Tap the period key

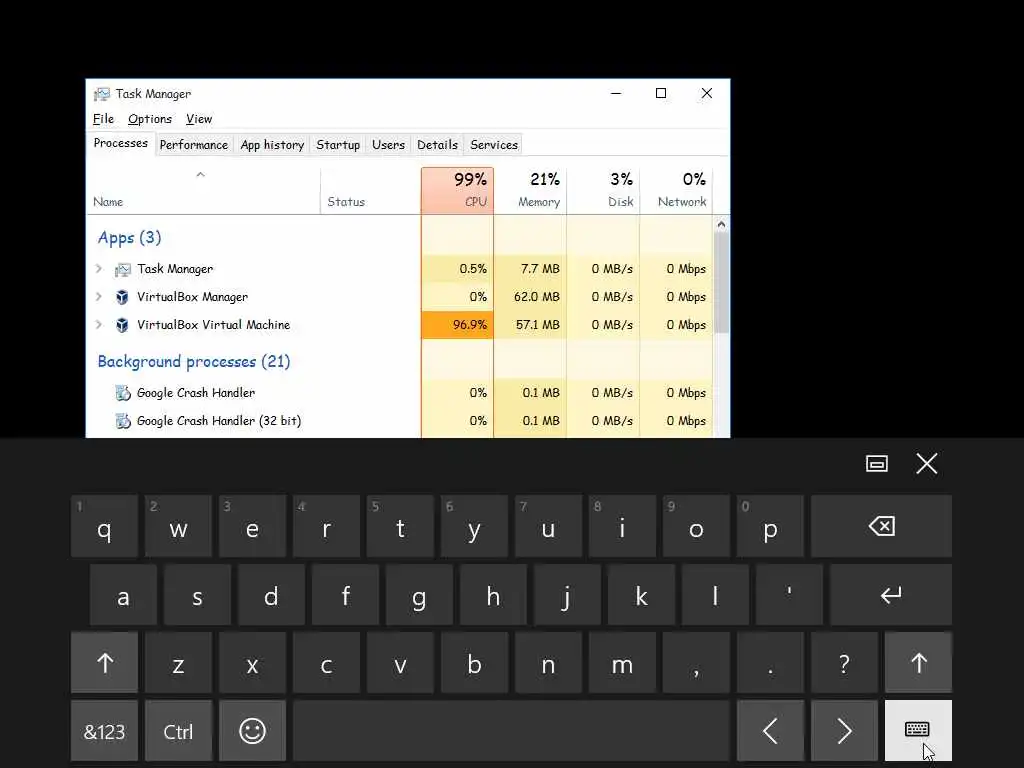coord(771,663)
